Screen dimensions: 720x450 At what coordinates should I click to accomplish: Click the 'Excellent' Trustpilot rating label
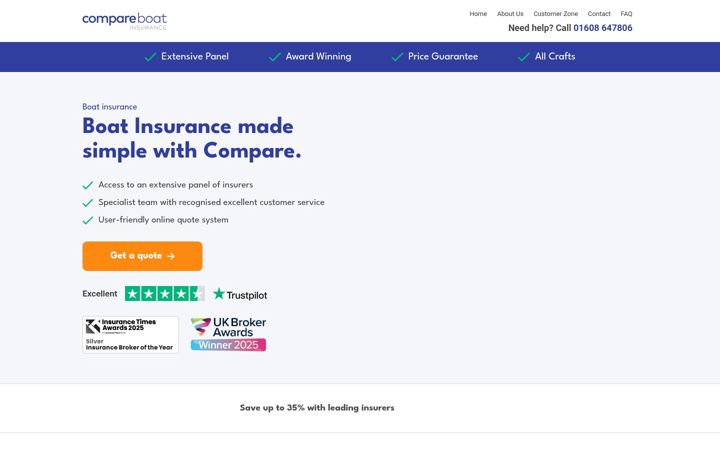point(100,294)
